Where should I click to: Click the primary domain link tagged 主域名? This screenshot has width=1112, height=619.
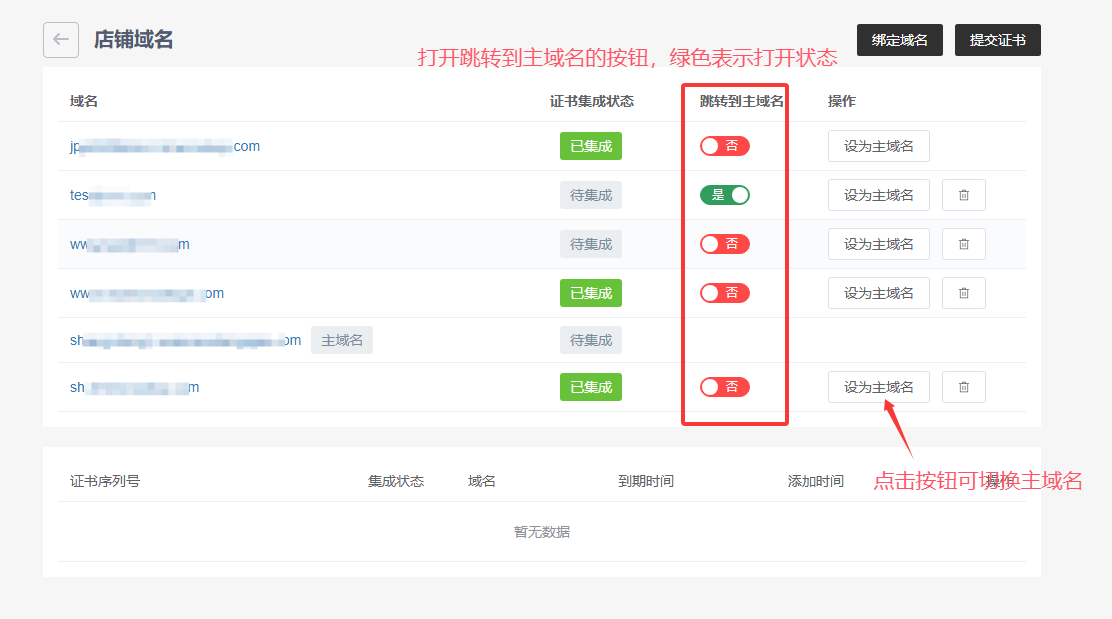coord(185,340)
